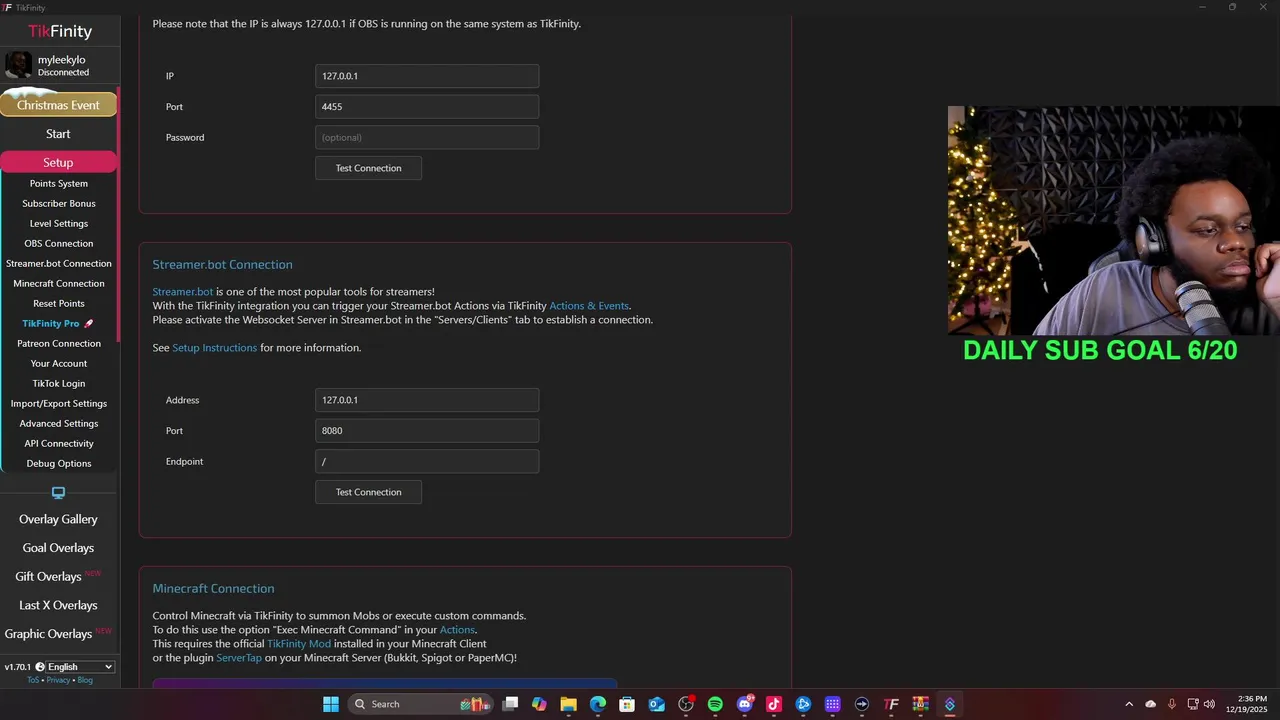Open the pink music-note app in the taskbar
Screen dimensions: 1280x720
(x=774, y=704)
